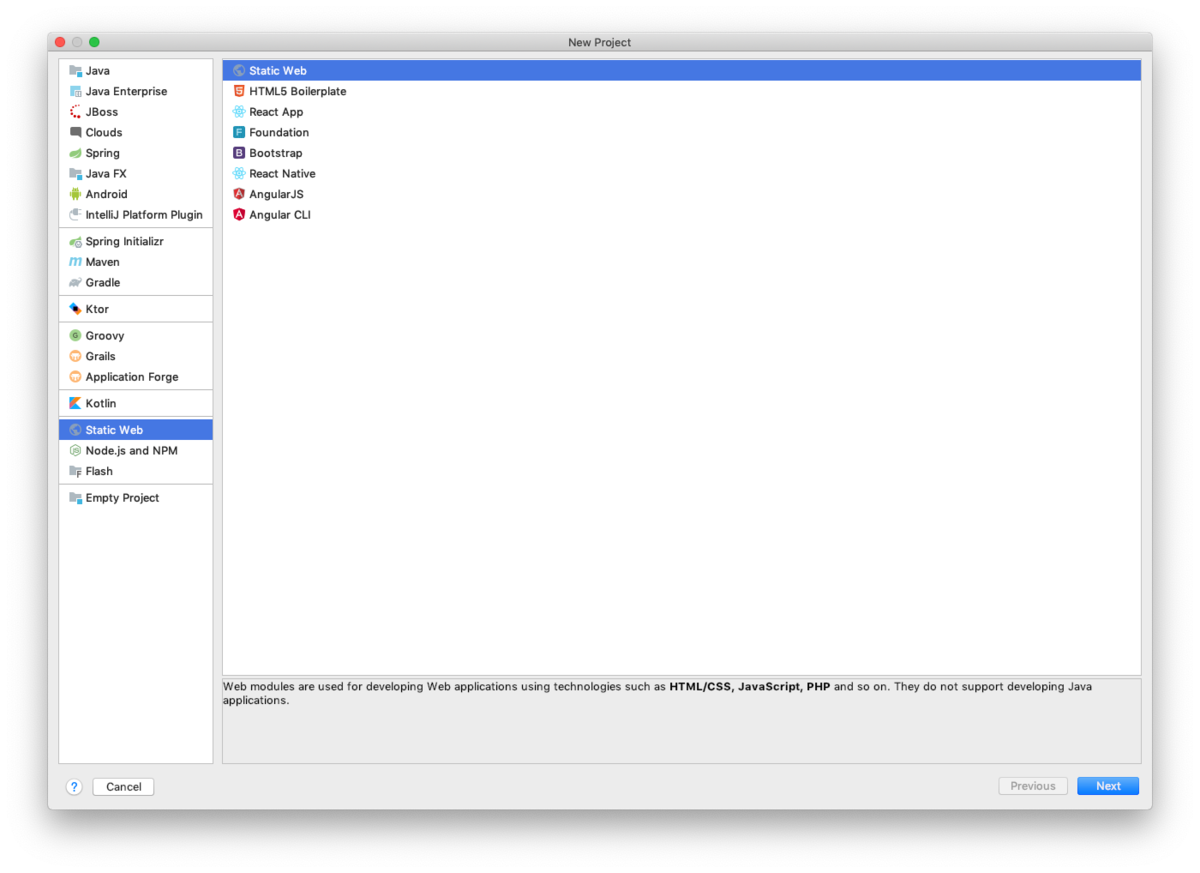Choose the React App atom icon
Screen dimensions: 1200x873
(x=239, y=112)
